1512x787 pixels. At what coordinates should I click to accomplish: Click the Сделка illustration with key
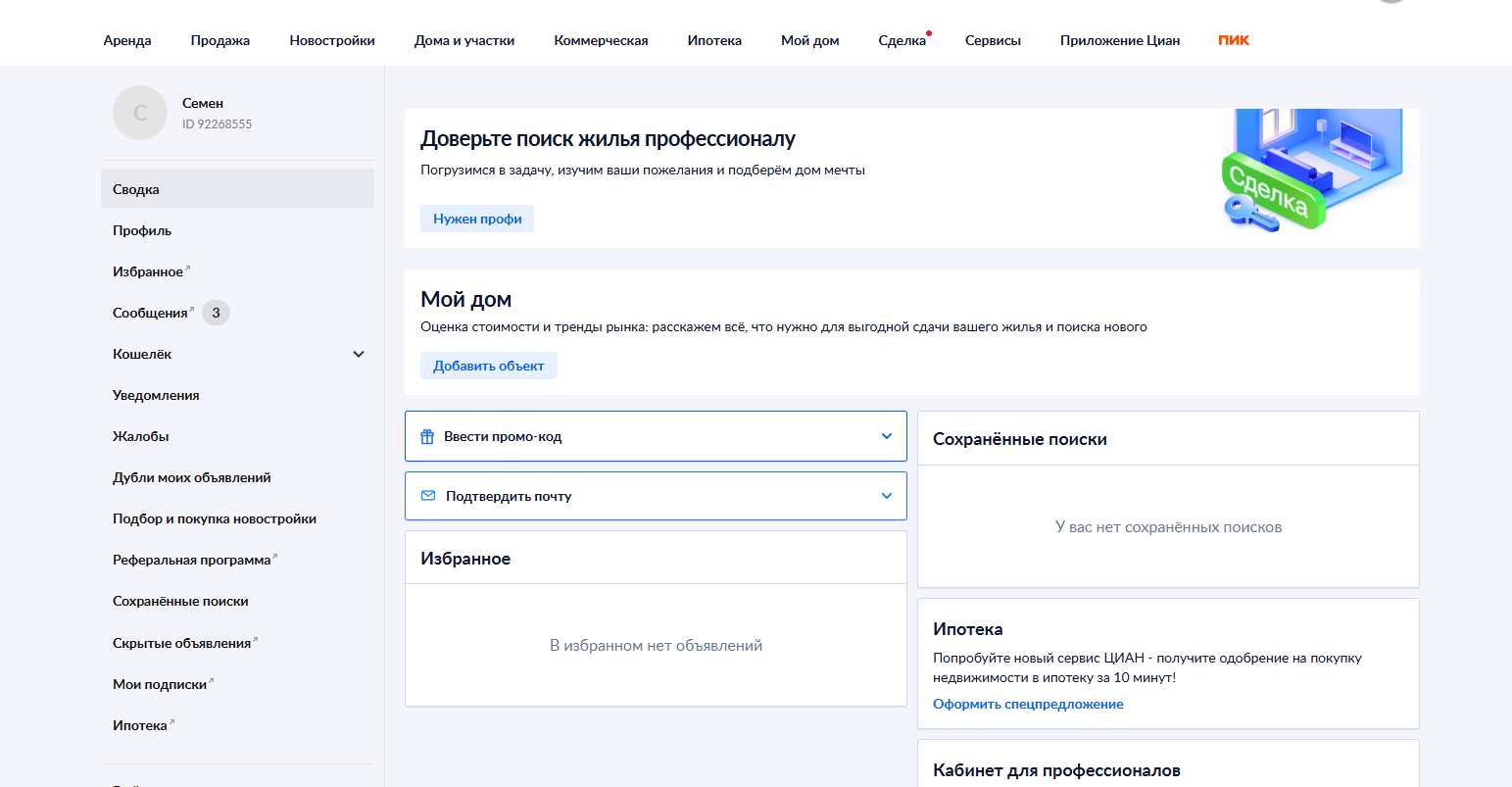click(x=1311, y=172)
